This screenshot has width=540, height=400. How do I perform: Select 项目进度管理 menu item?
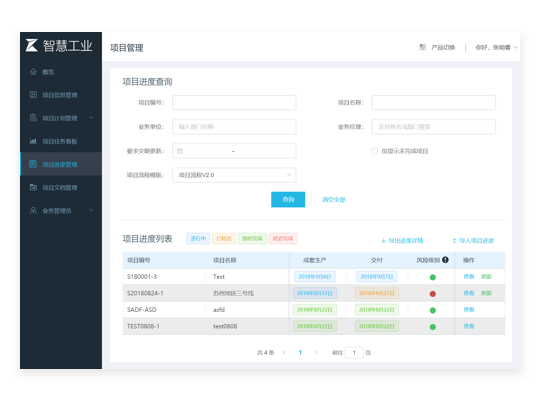pyautogui.click(x=61, y=164)
